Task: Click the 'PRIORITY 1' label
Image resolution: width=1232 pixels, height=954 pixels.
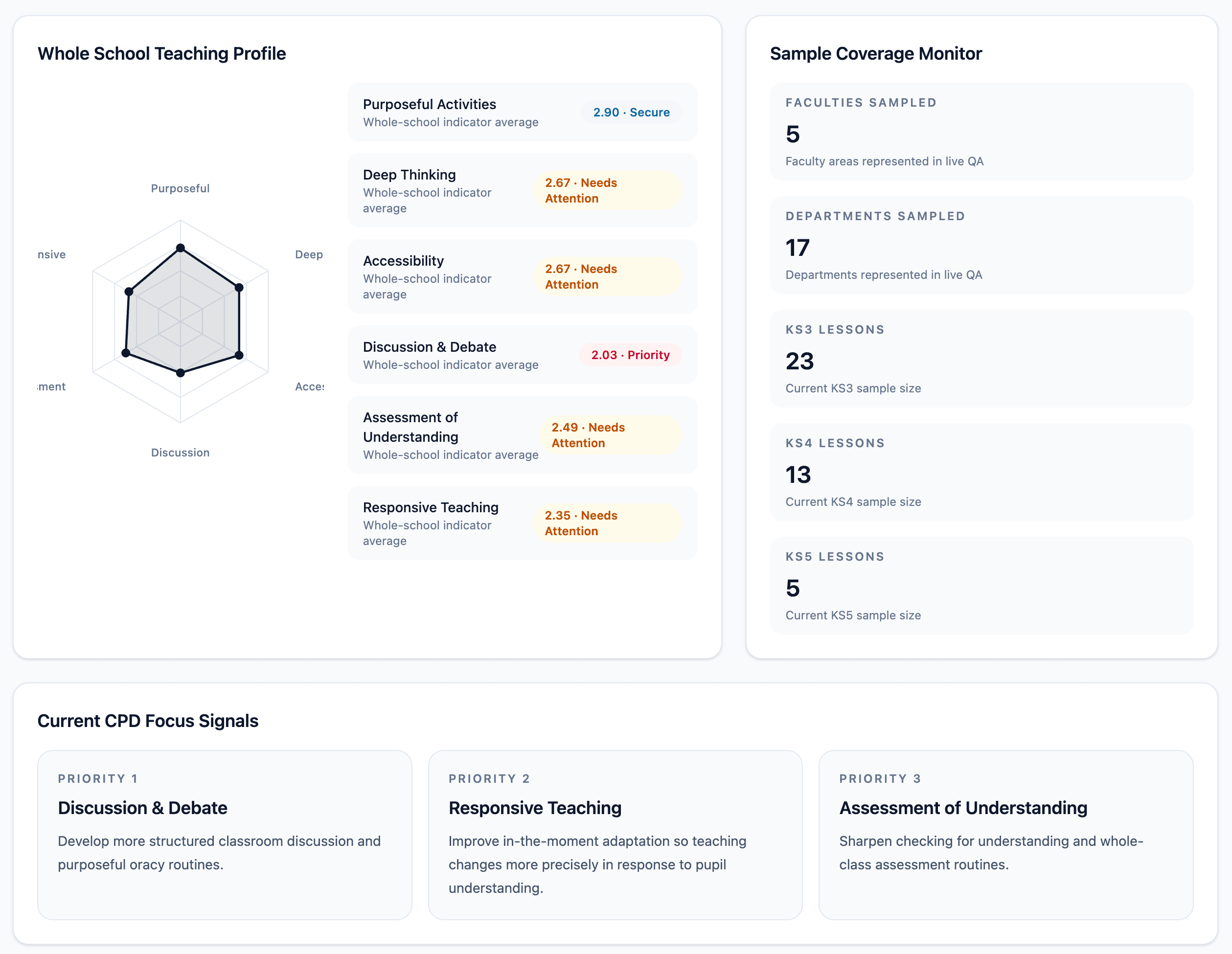Action: pyautogui.click(x=98, y=778)
